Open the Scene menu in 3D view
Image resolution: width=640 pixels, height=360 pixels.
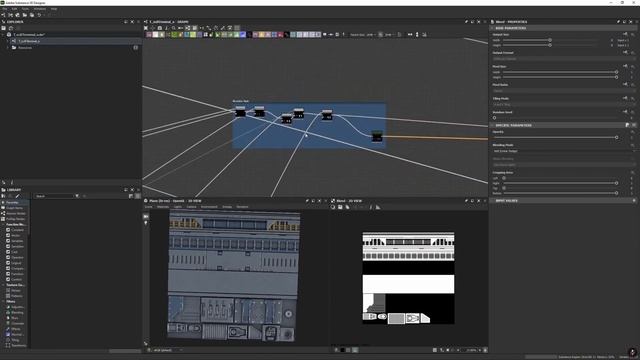(x=149, y=207)
